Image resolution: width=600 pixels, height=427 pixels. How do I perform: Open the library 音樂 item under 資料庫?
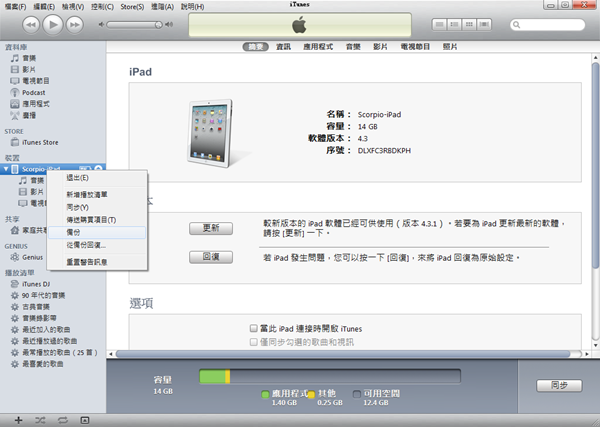29,58
